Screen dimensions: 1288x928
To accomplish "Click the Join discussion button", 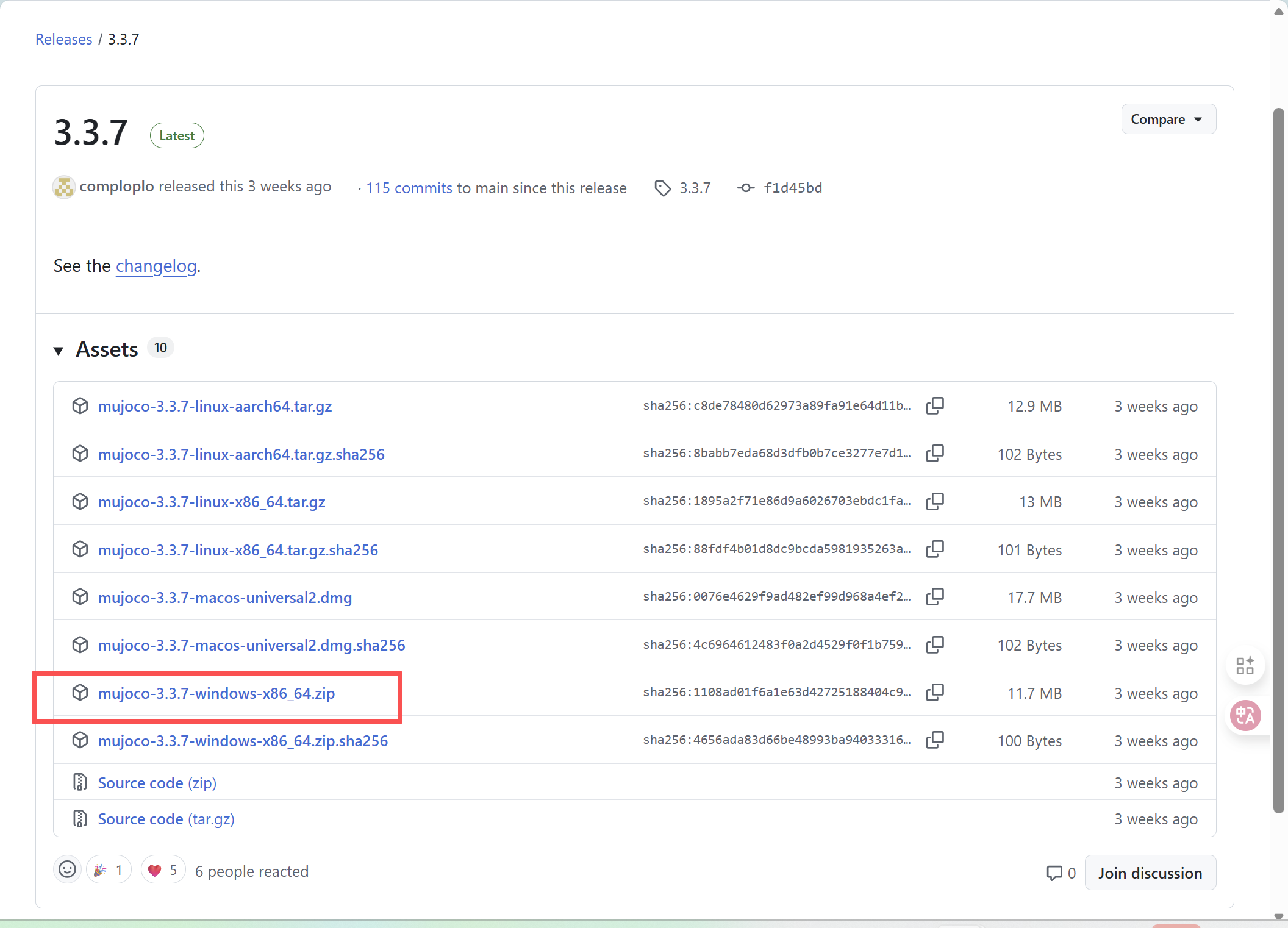I will (1150, 873).
